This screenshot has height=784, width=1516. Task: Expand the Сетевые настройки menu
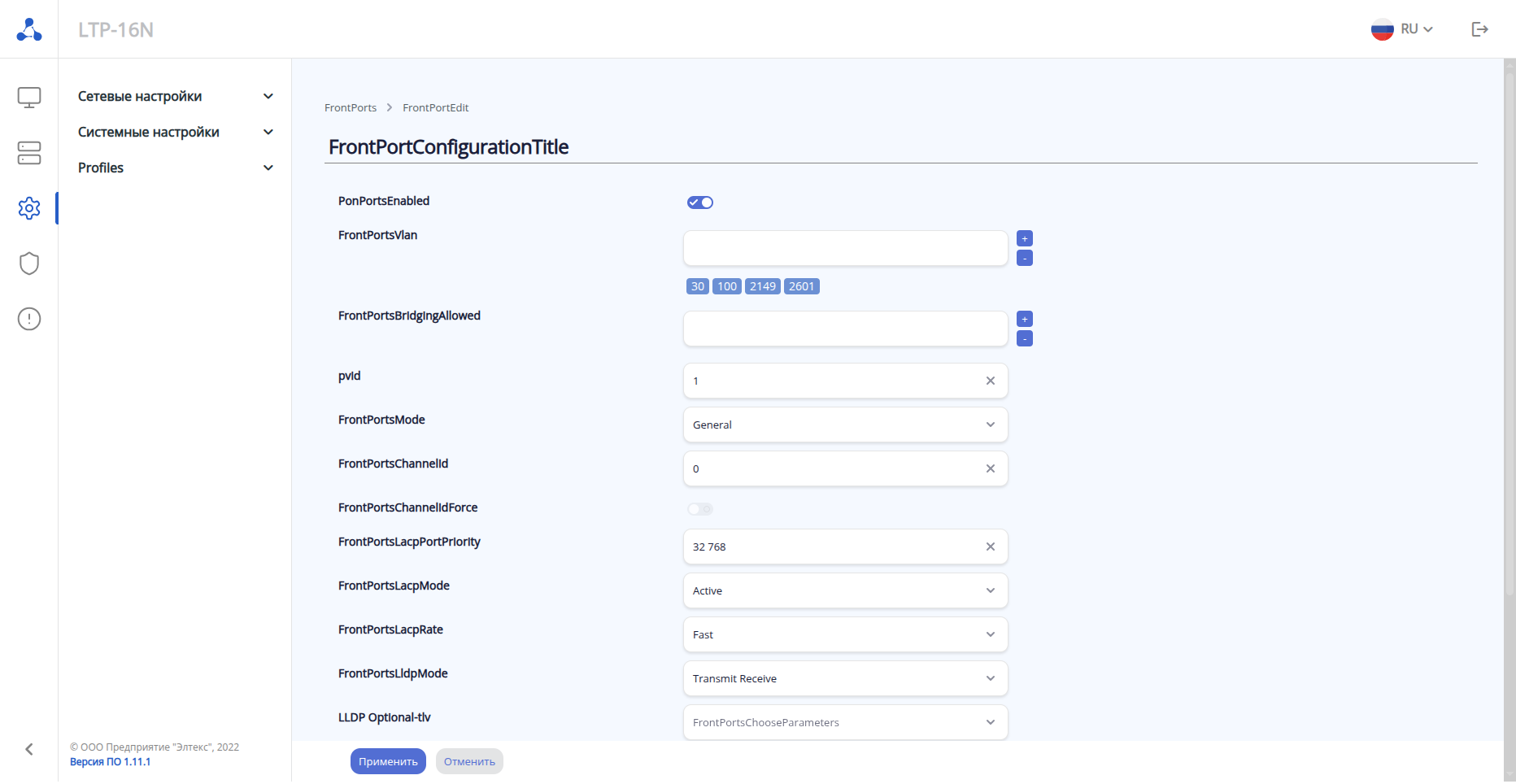coord(175,96)
